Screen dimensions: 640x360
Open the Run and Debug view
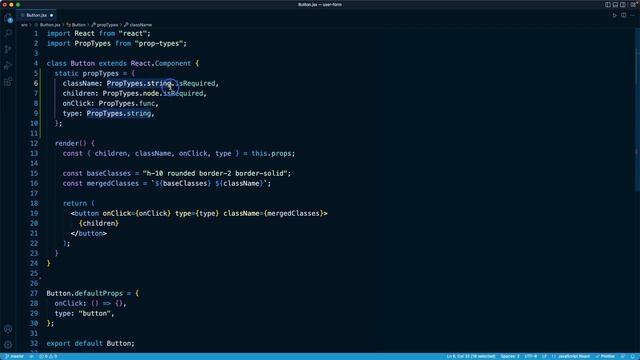pyautogui.click(x=8, y=65)
